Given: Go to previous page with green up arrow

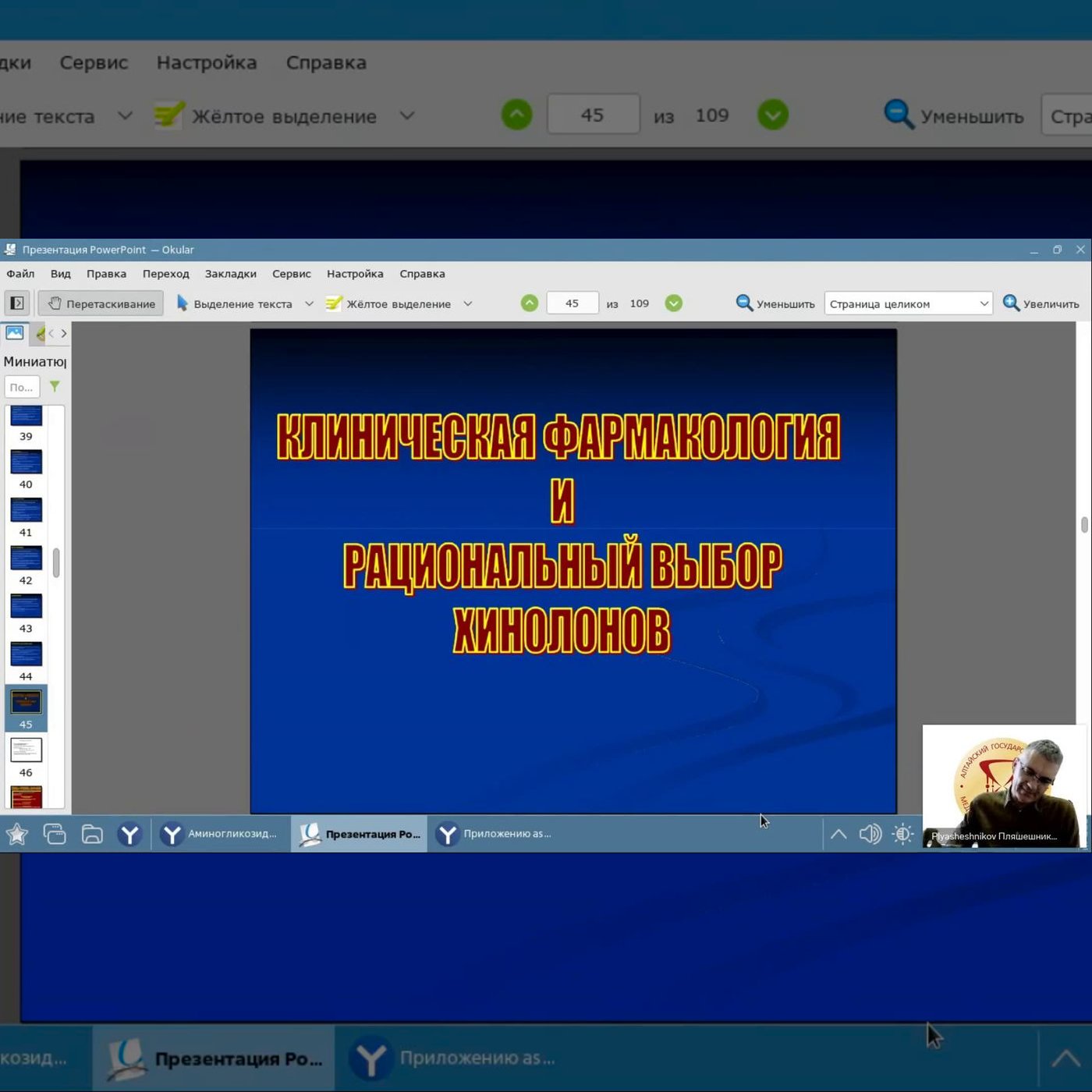Looking at the screenshot, I should [530, 303].
